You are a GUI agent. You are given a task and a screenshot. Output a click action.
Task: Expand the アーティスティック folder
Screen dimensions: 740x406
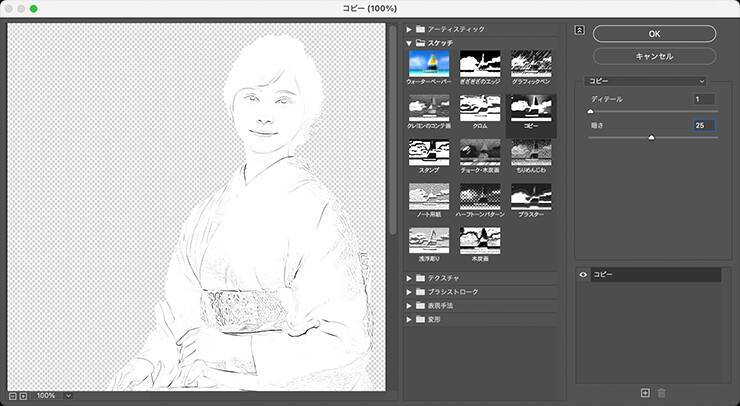pos(410,29)
